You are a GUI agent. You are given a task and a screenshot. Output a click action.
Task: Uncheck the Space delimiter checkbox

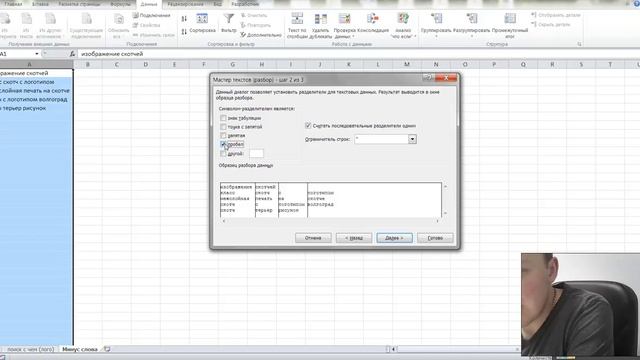[x=223, y=144]
